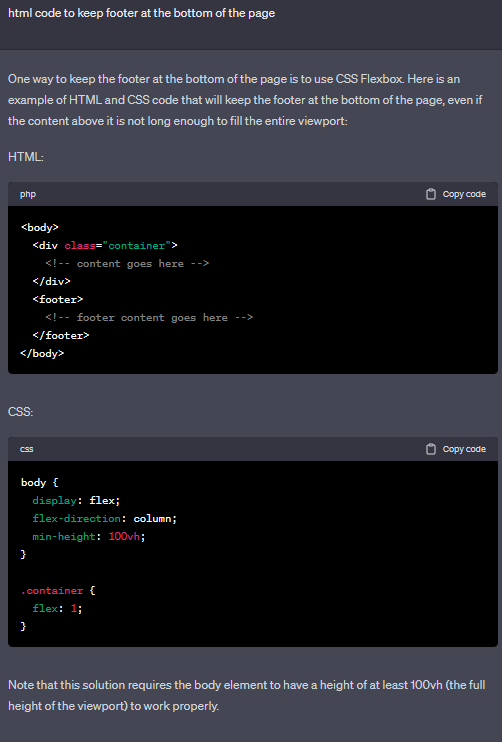
Task: Click the closing </body> tag line
Action: [x=42, y=353]
